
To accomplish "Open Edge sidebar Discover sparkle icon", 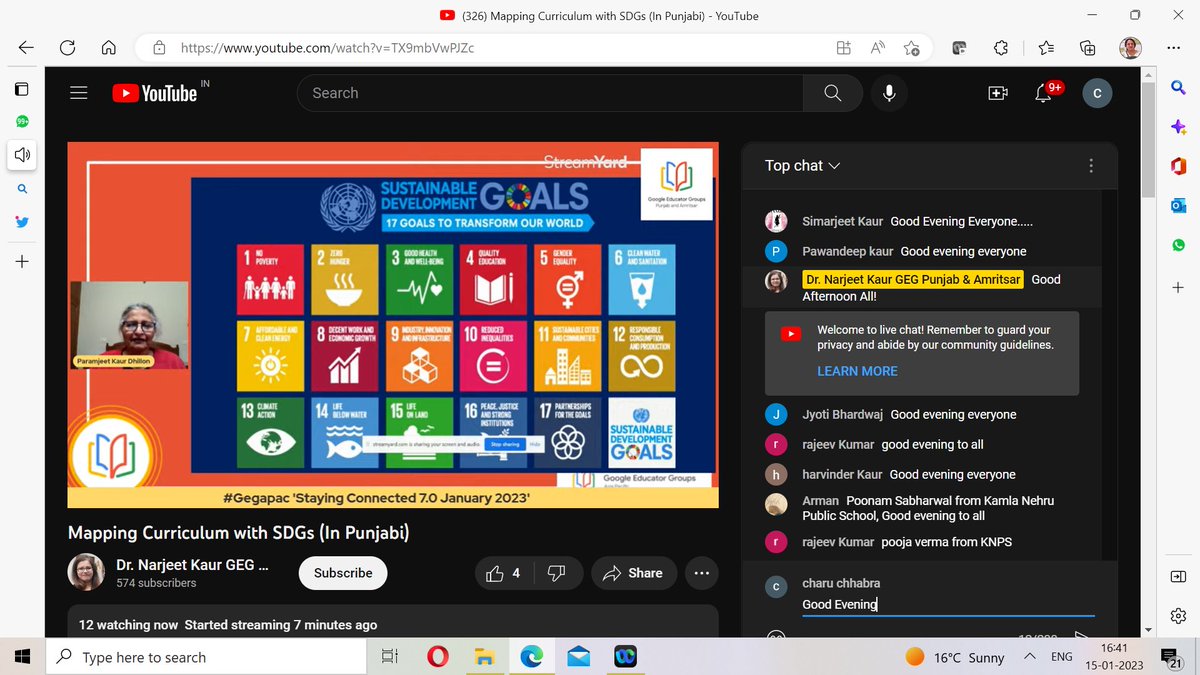I will (x=1178, y=127).
